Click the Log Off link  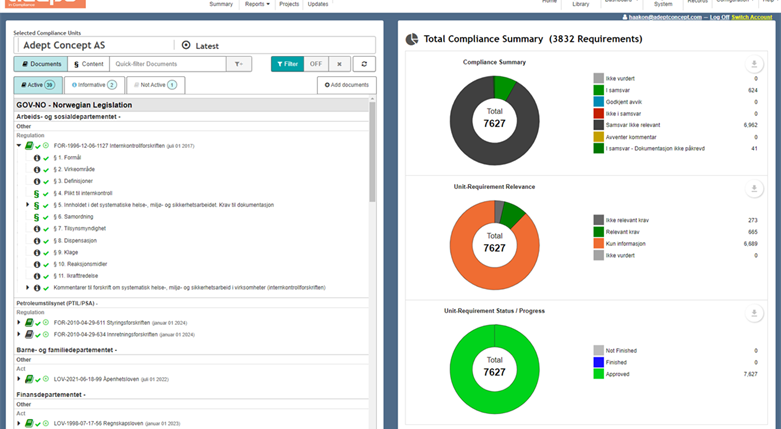click(x=719, y=17)
